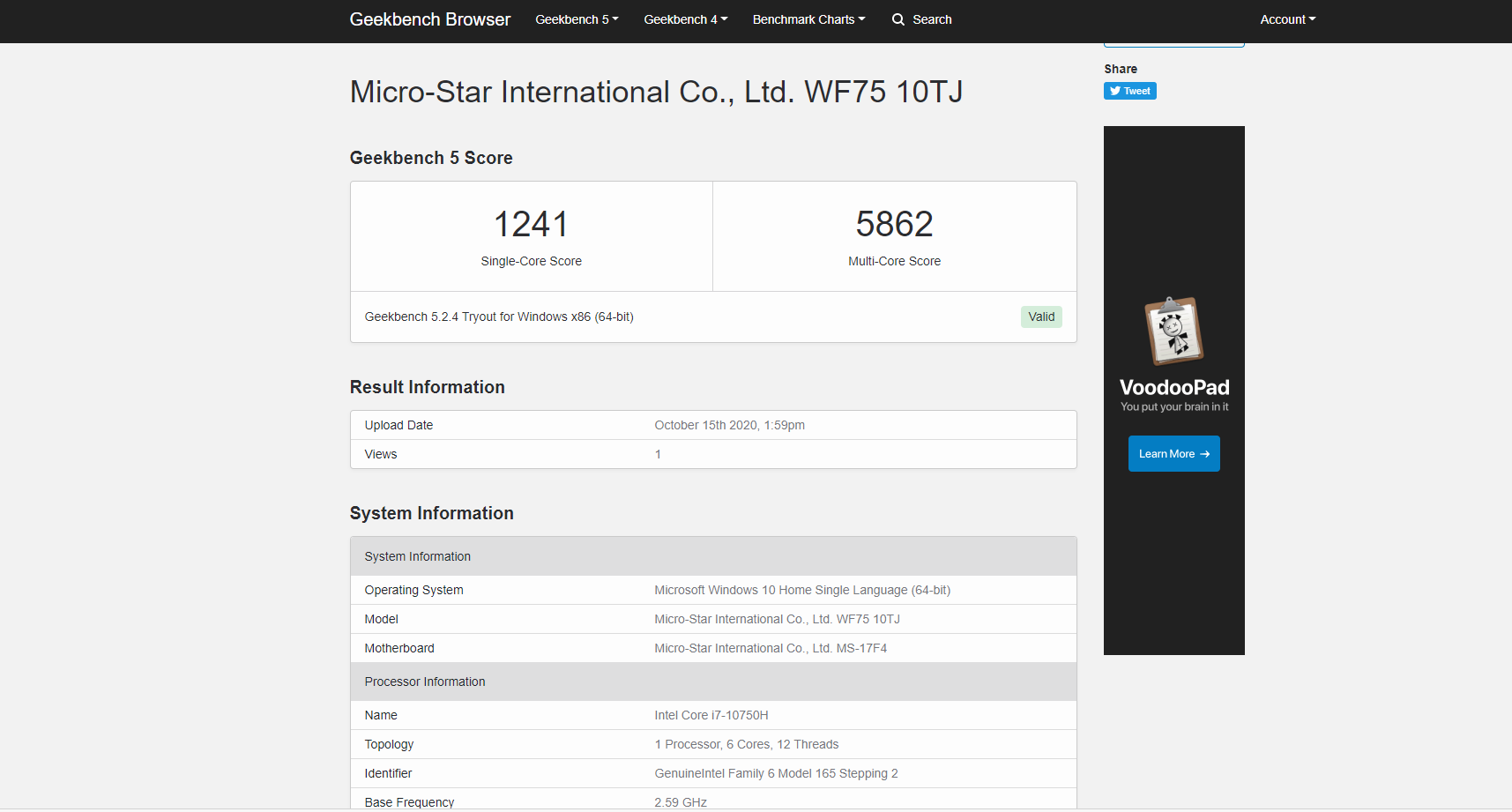The height and width of the screenshot is (812, 1512).
Task: Click the Model row label
Action: (x=381, y=619)
